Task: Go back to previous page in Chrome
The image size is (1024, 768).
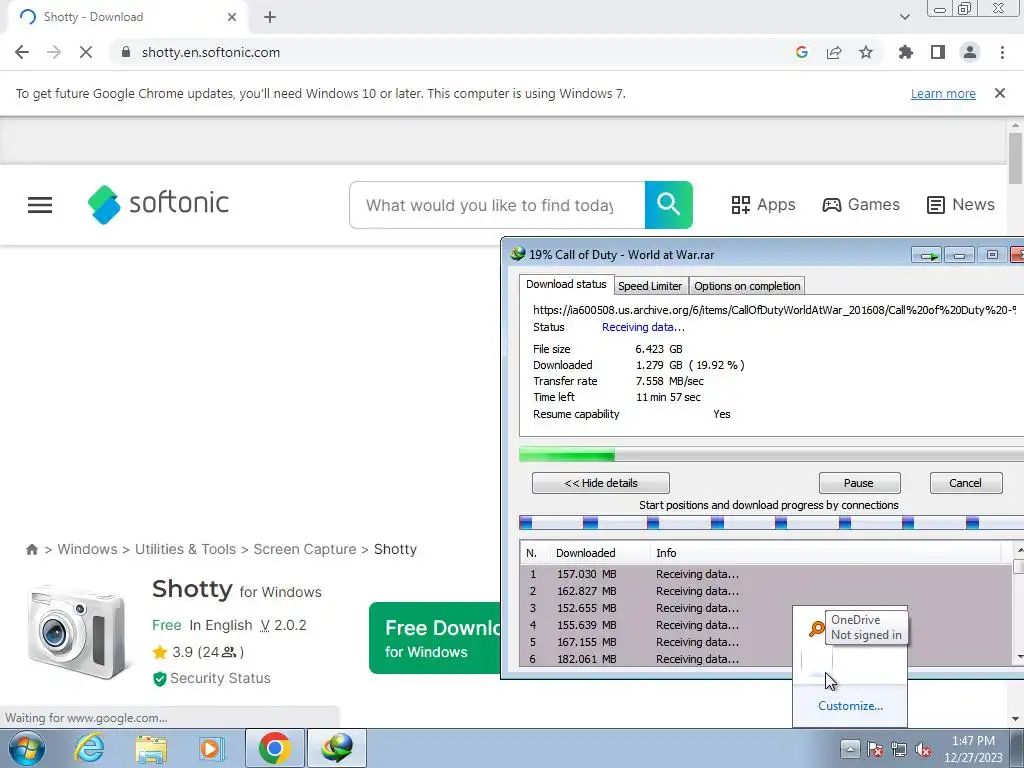Action: tap(22, 52)
